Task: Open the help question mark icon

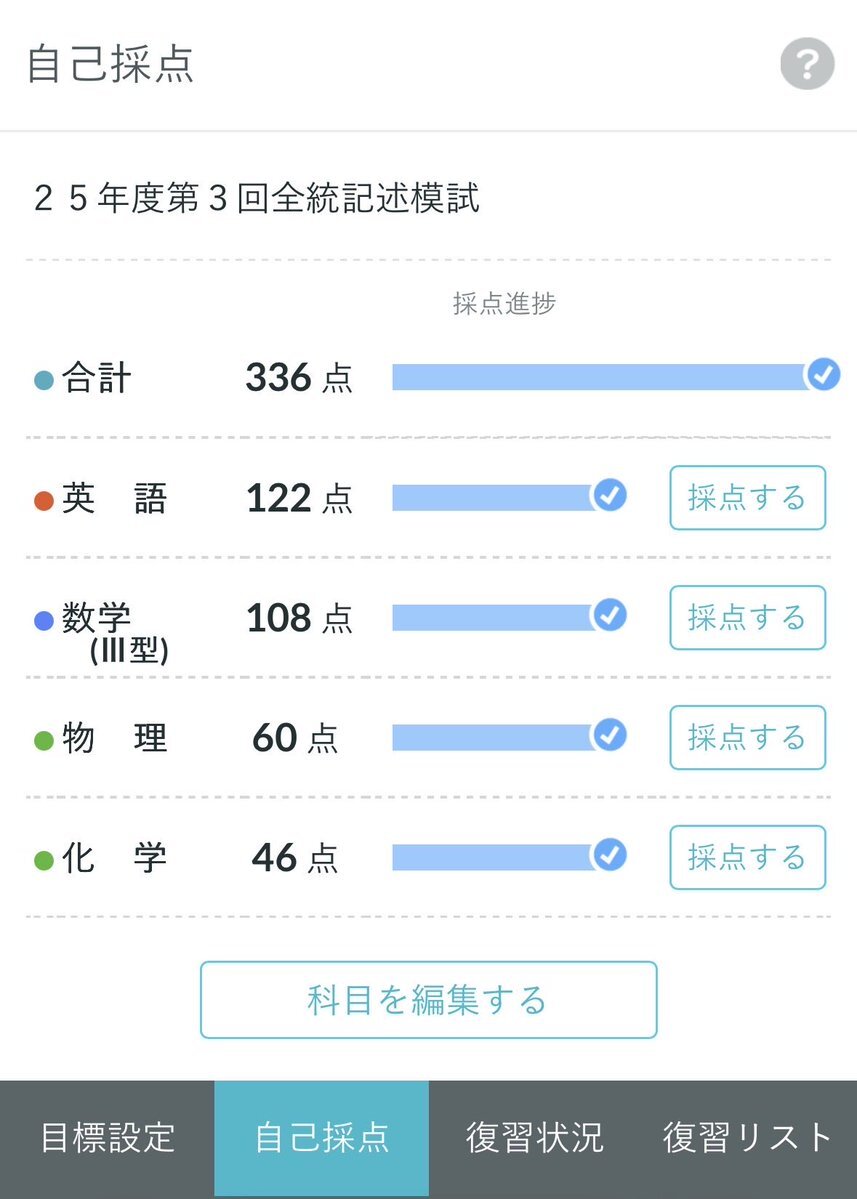Action: (807, 66)
